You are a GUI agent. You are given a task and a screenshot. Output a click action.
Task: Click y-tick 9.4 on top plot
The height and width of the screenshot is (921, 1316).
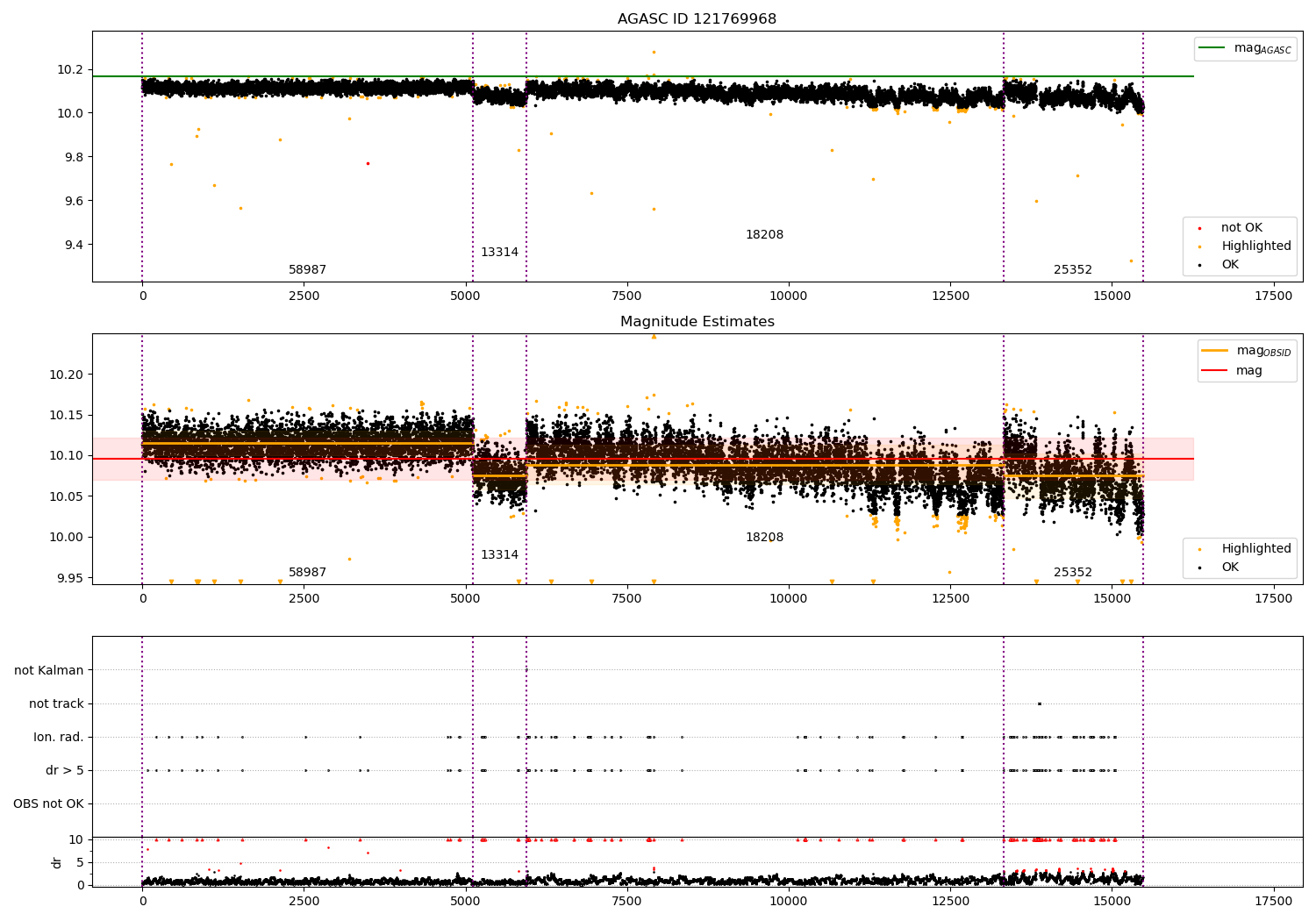tap(74, 246)
